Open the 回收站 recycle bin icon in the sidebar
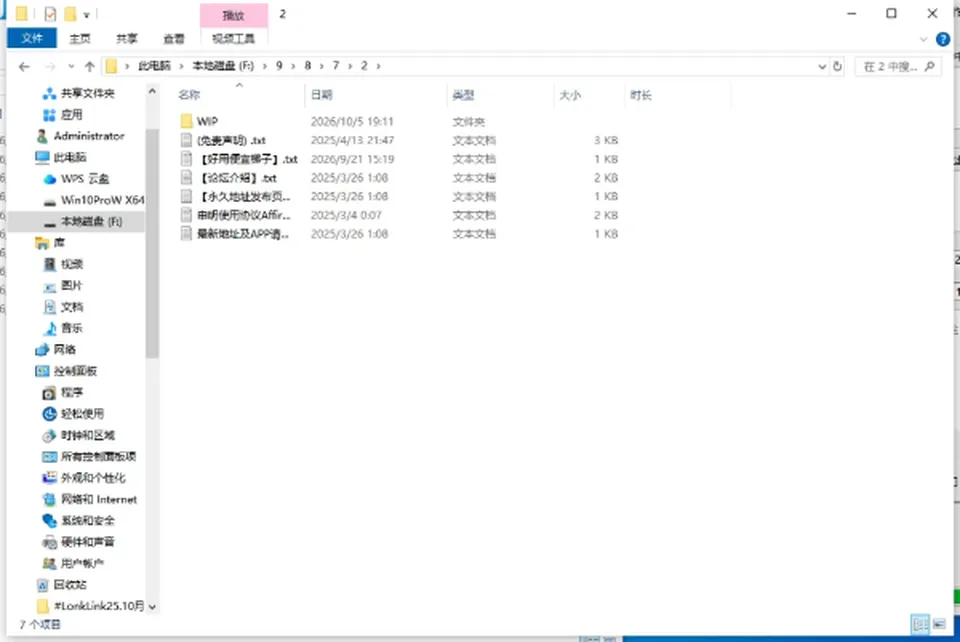This screenshot has height=642, width=960. point(42,585)
